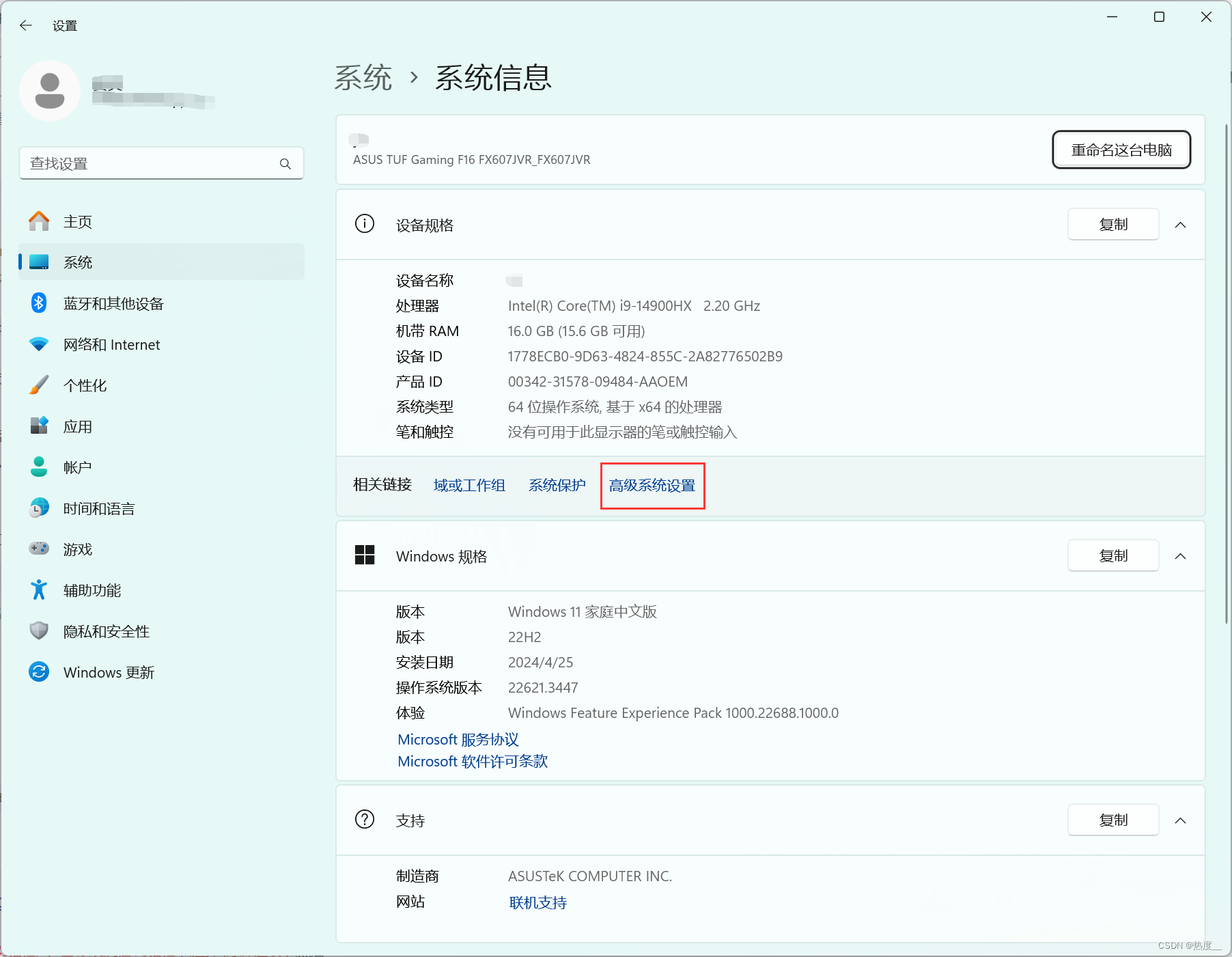Image resolution: width=1232 pixels, height=957 pixels.
Task: Click the 帐户 person icon
Action: click(x=39, y=467)
